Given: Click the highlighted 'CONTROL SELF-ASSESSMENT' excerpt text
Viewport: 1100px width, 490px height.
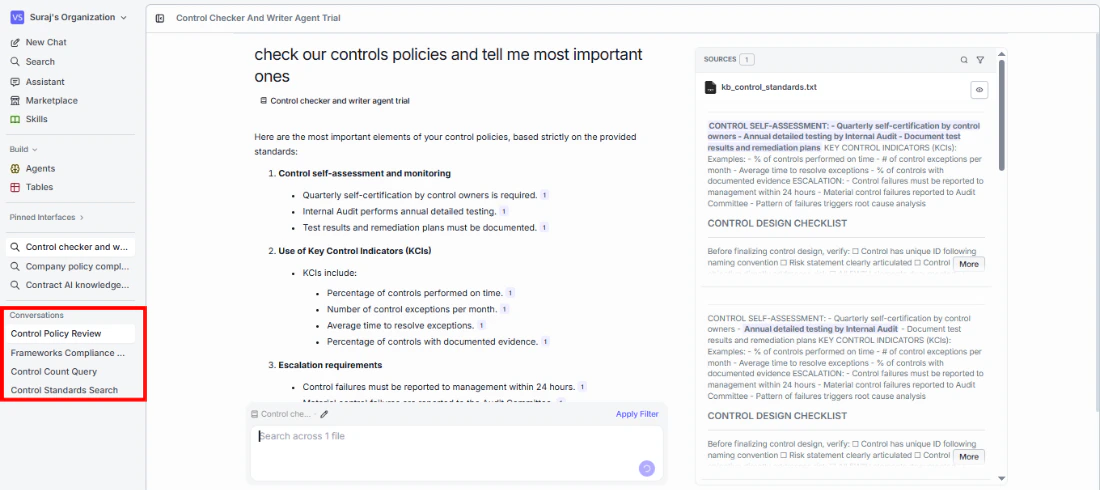Looking at the screenshot, I should 844,137.
